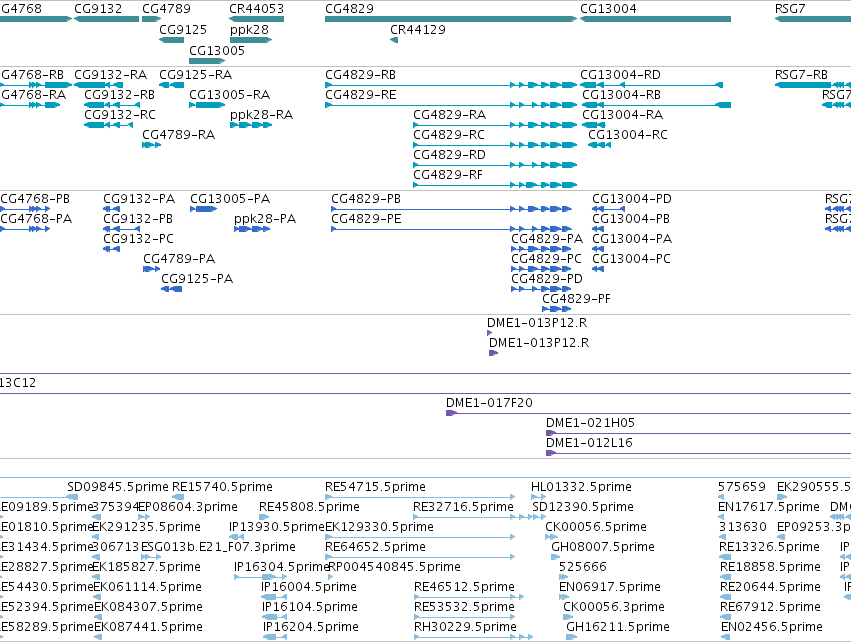The image size is (851, 642).
Task: Click EST RE54715.5prime label
Action: [375, 487]
